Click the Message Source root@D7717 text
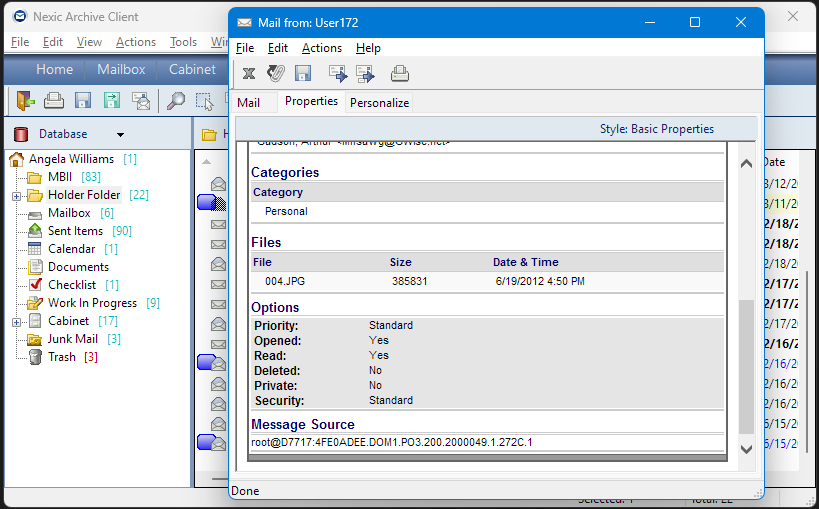The width and height of the screenshot is (819, 509). [x=392, y=443]
